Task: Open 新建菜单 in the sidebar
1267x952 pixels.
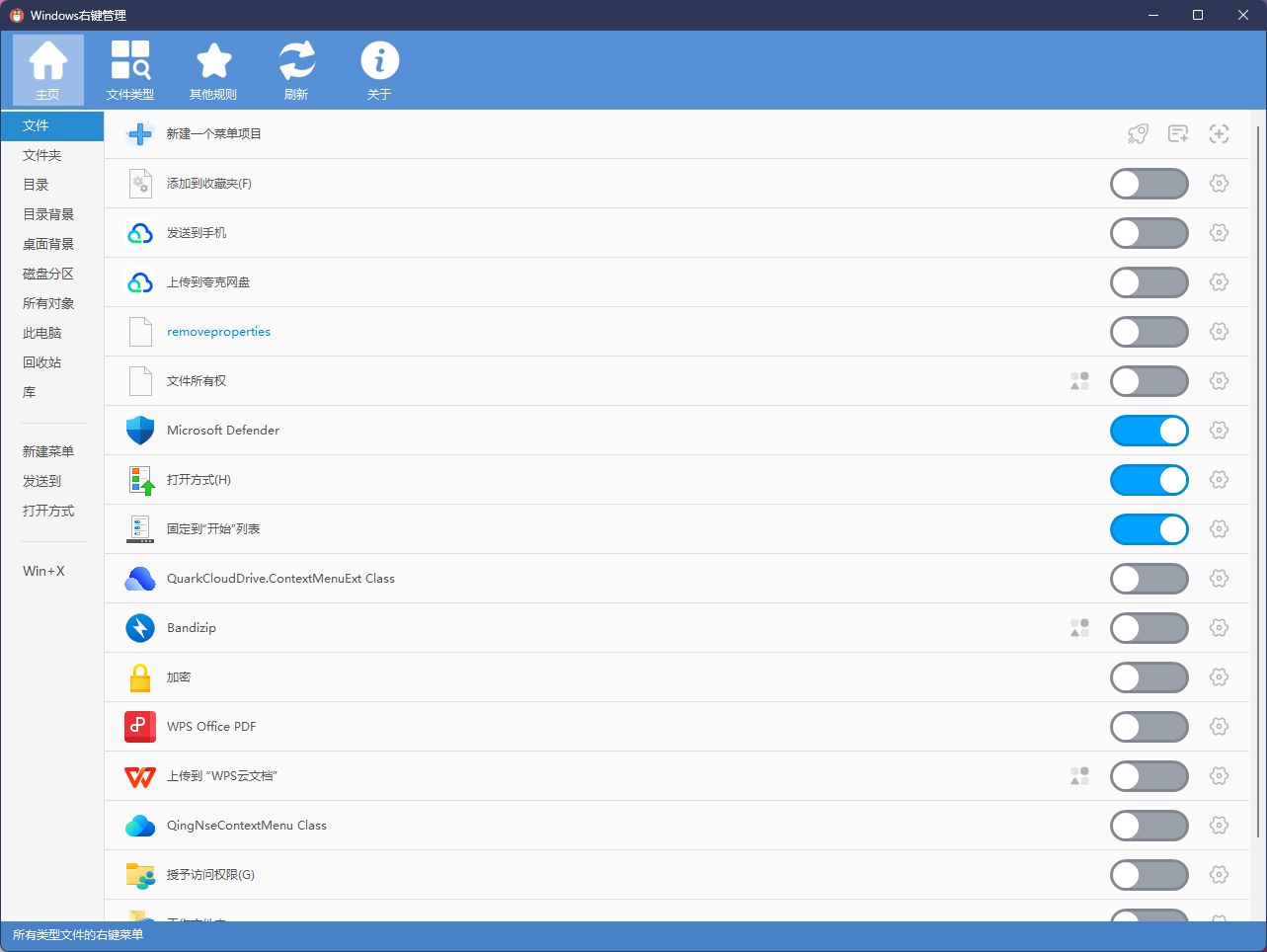Action: [51, 451]
